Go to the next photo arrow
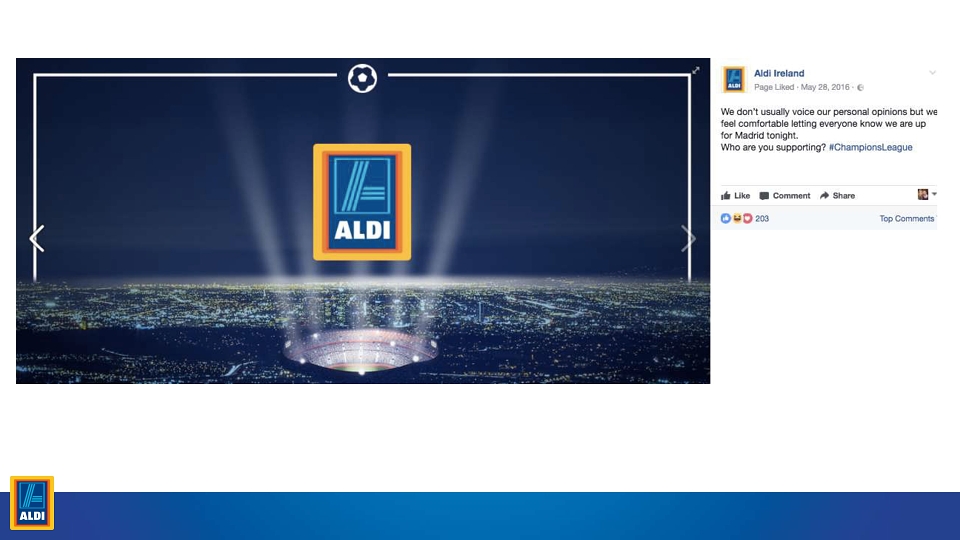 coord(688,239)
